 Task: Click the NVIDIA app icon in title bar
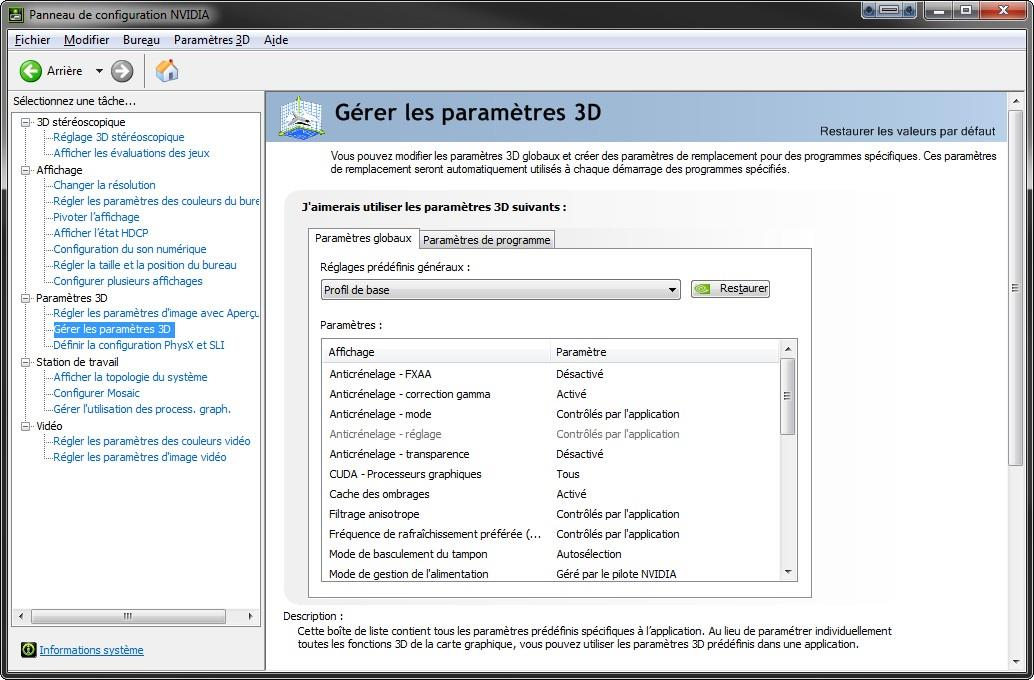click(x=16, y=14)
